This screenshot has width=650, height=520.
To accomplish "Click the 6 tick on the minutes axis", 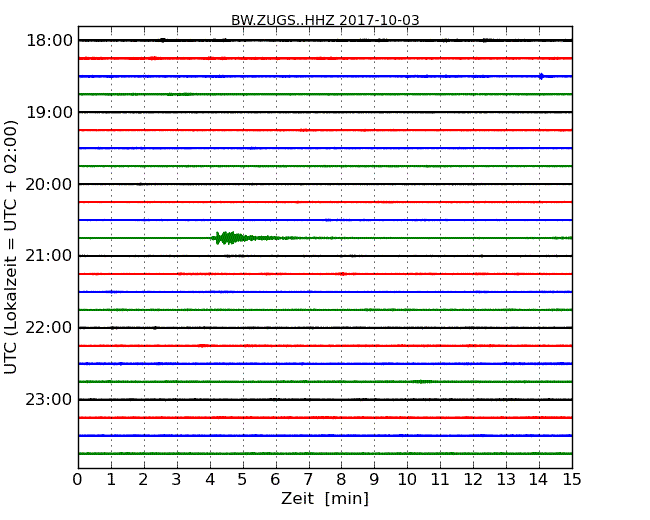I will coord(275,480).
